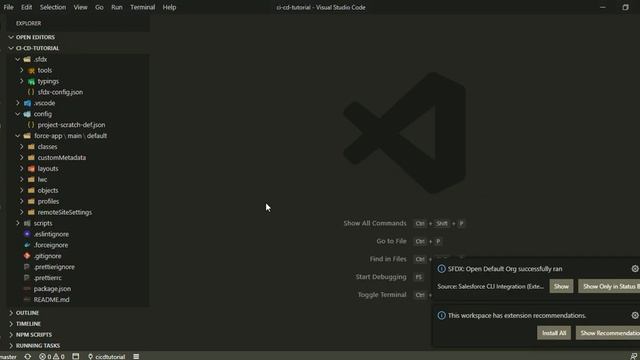Screen dimensions: 640x360
Task: Click the Go to File shortcut hint
Action: [409, 241]
